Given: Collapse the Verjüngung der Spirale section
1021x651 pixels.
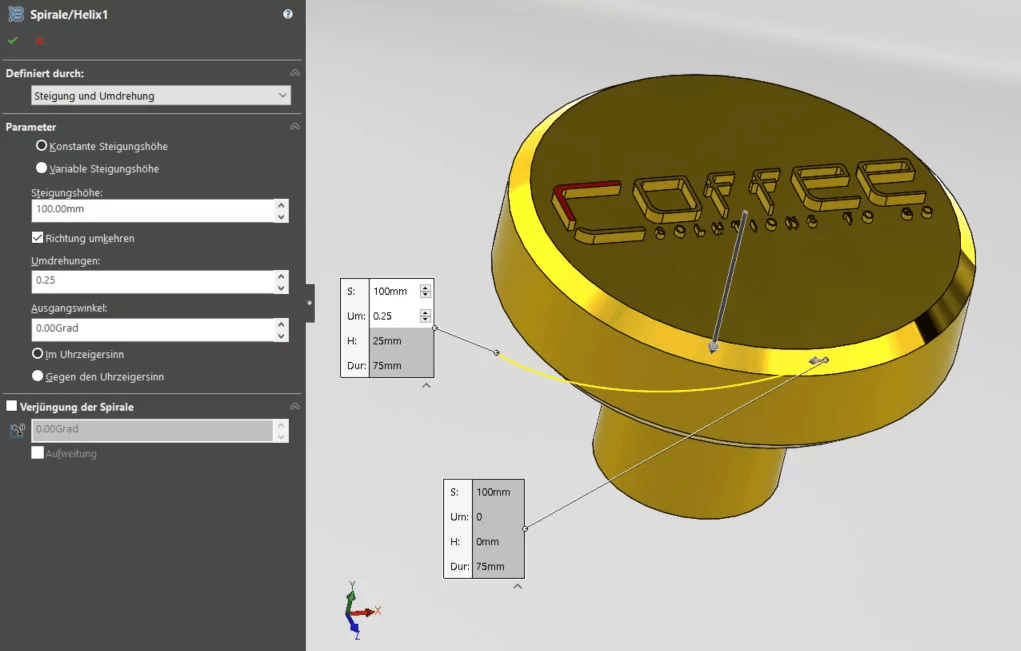Looking at the screenshot, I should (294, 406).
